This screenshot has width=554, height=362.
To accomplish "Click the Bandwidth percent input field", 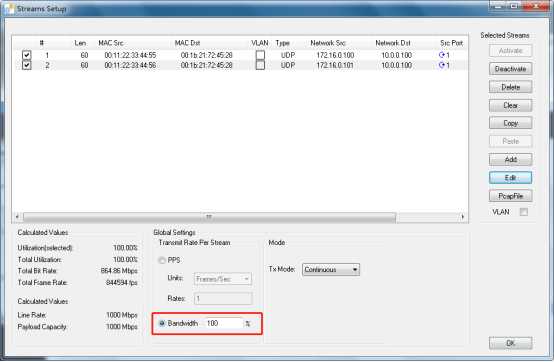I will [224, 323].
